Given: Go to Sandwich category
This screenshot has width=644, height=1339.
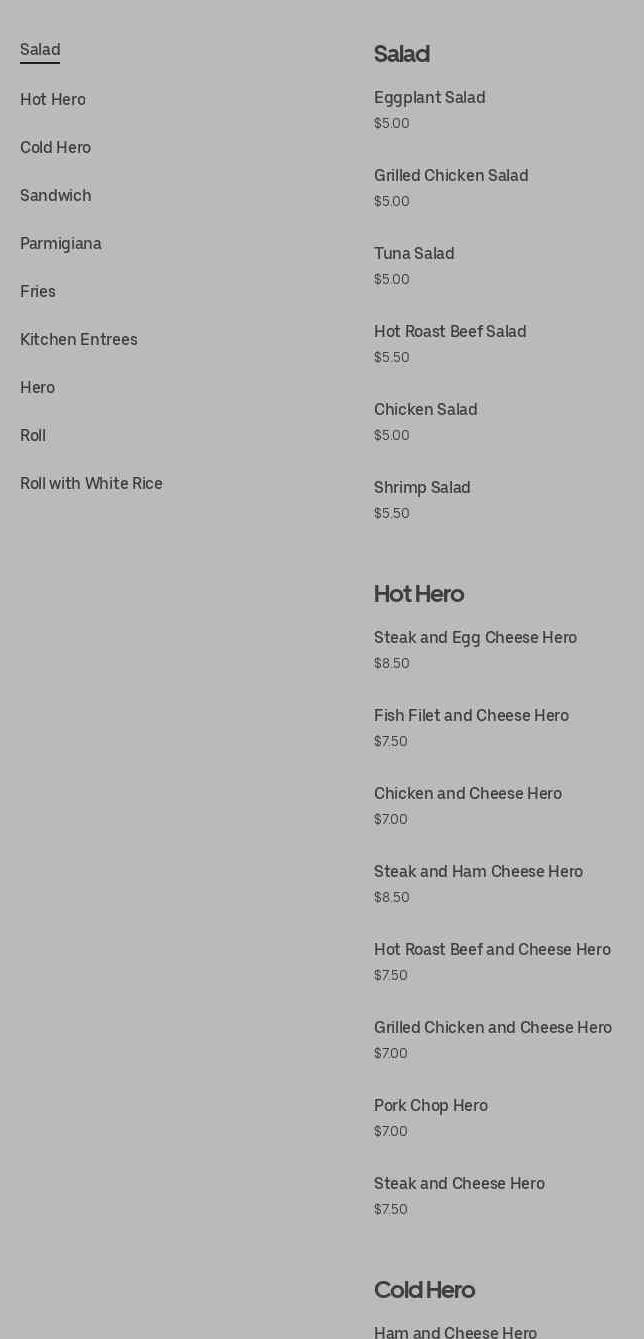Looking at the screenshot, I should 56,196.
